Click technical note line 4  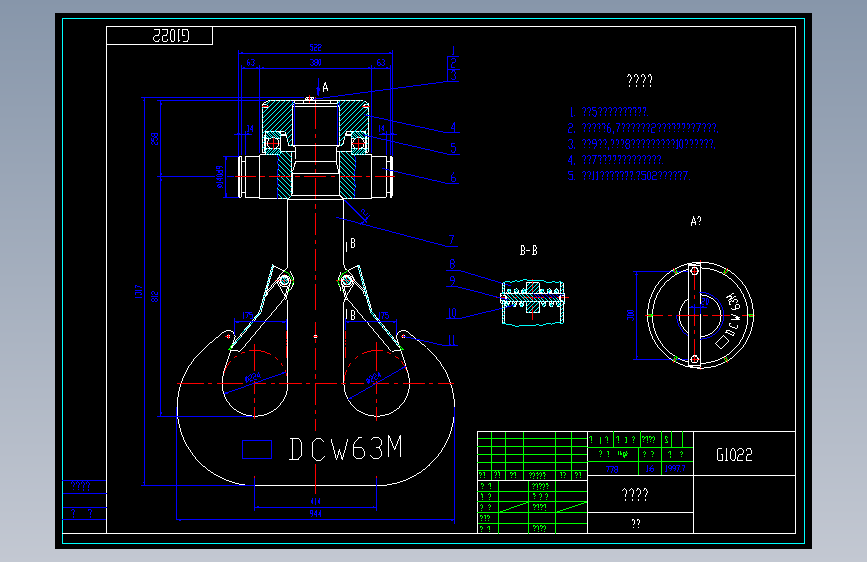(615, 160)
